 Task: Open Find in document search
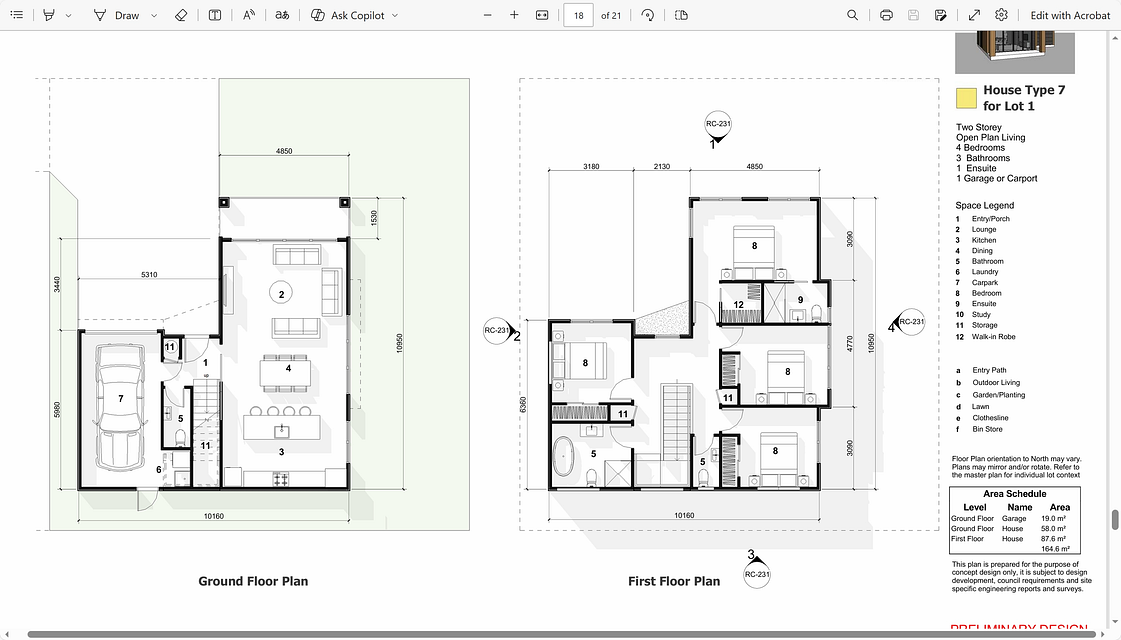click(852, 15)
